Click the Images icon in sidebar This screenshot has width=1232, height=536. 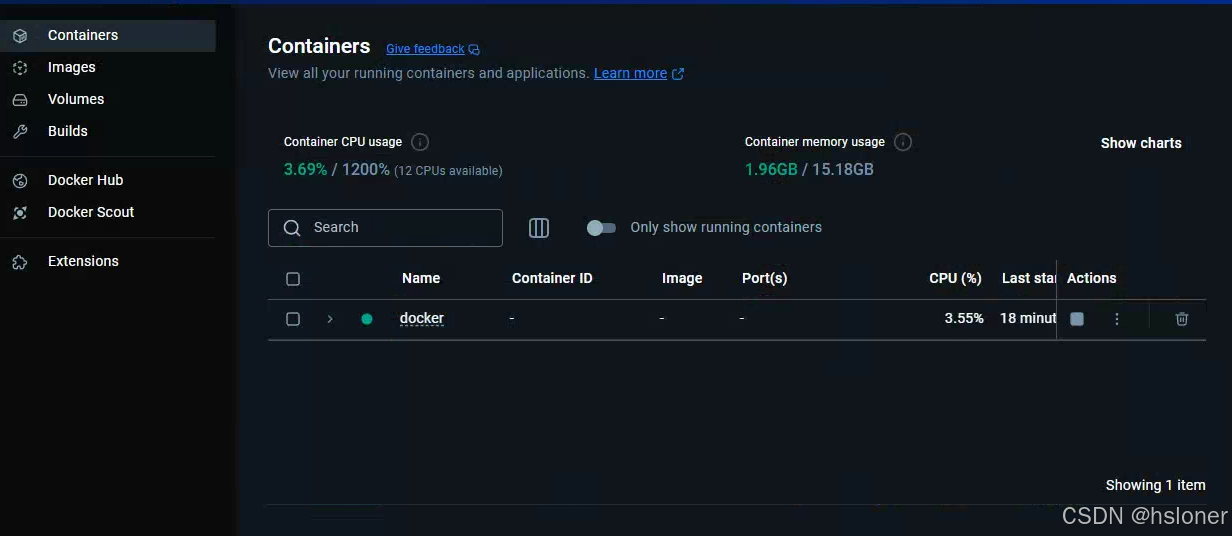coord(20,68)
